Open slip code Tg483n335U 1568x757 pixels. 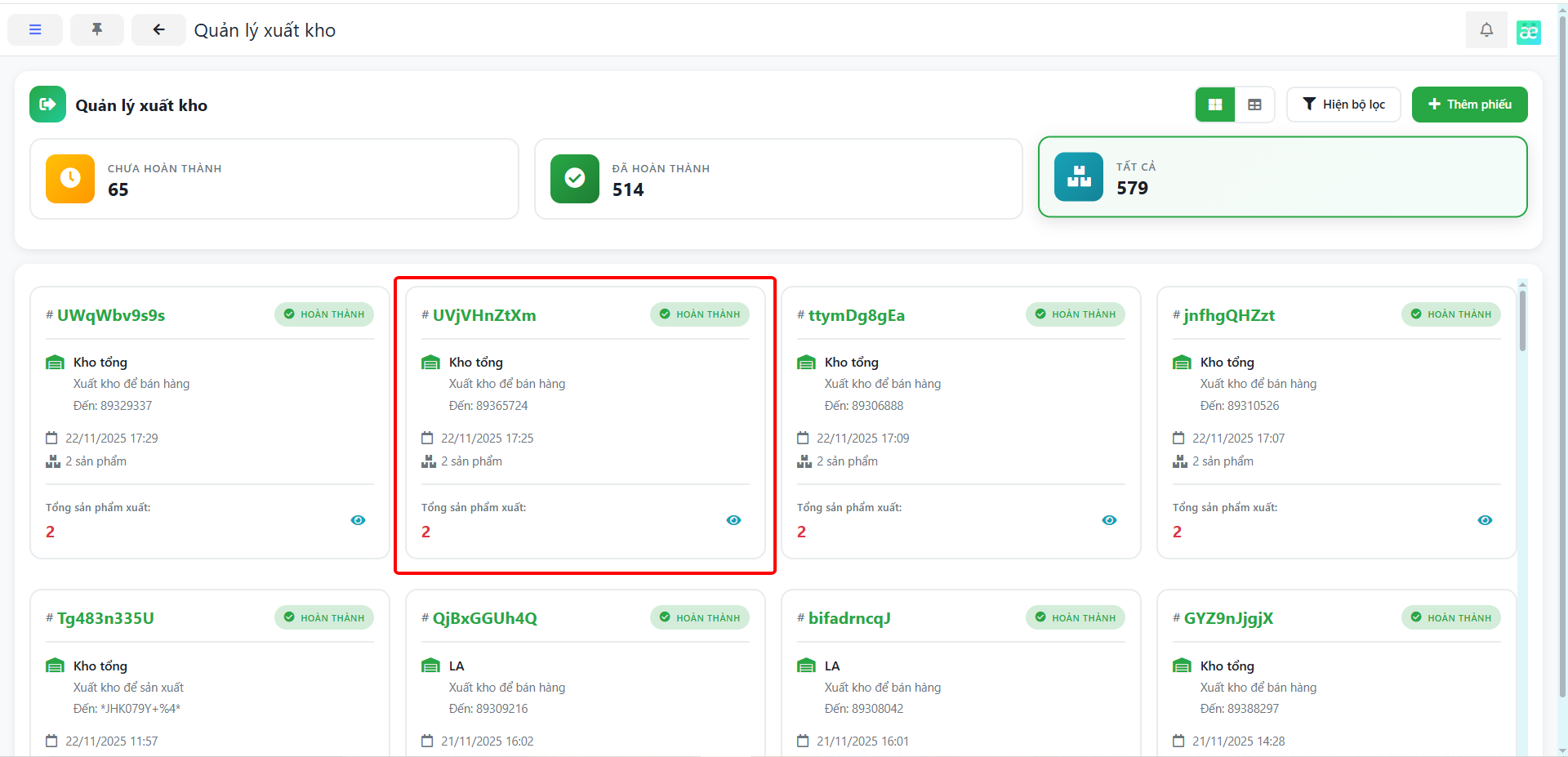click(x=105, y=618)
